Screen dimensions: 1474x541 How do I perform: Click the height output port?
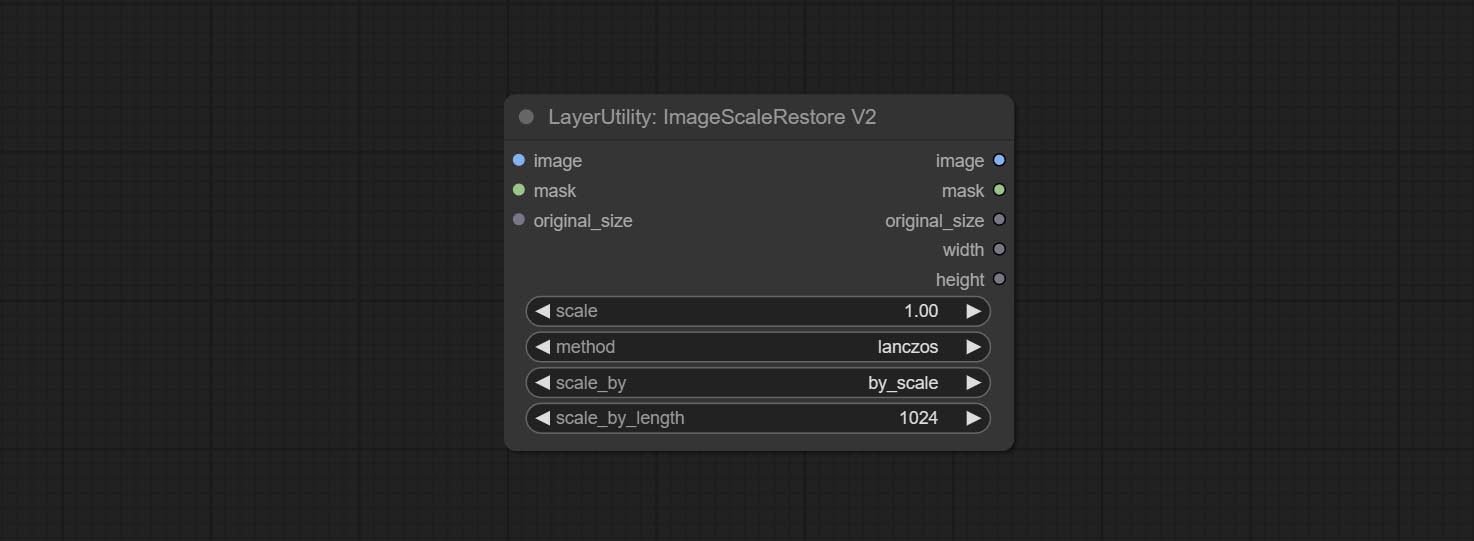point(999,279)
